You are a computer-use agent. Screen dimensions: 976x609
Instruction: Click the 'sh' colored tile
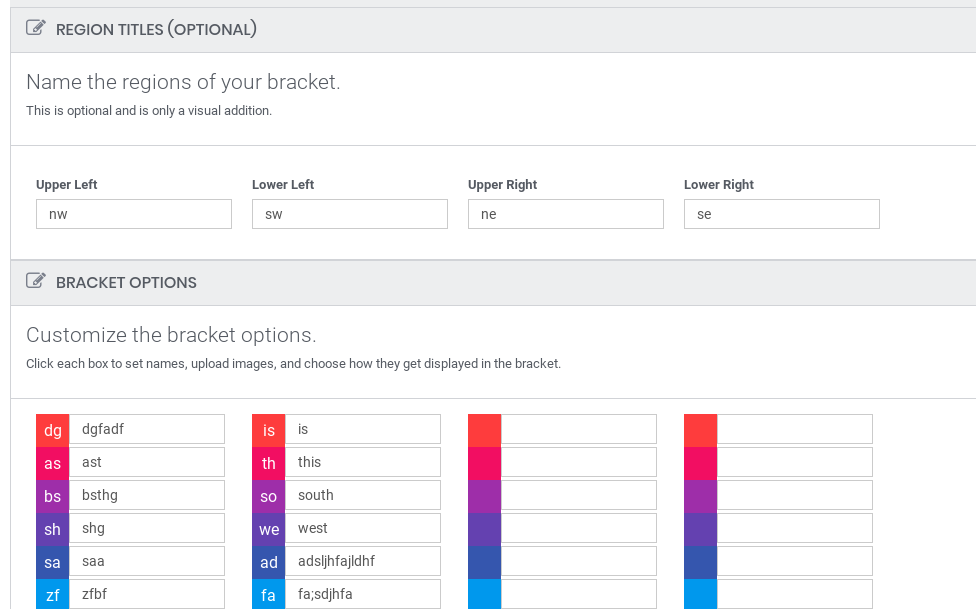coord(52,529)
